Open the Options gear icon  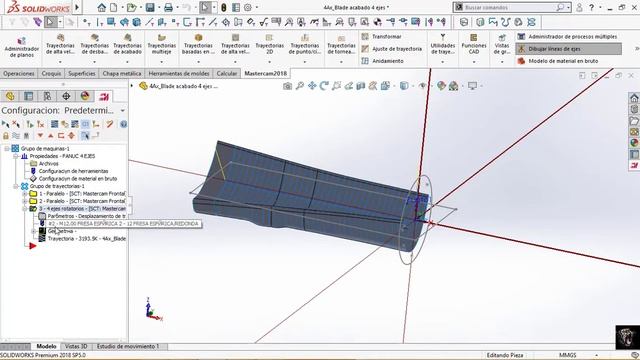[x=248, y=7]
